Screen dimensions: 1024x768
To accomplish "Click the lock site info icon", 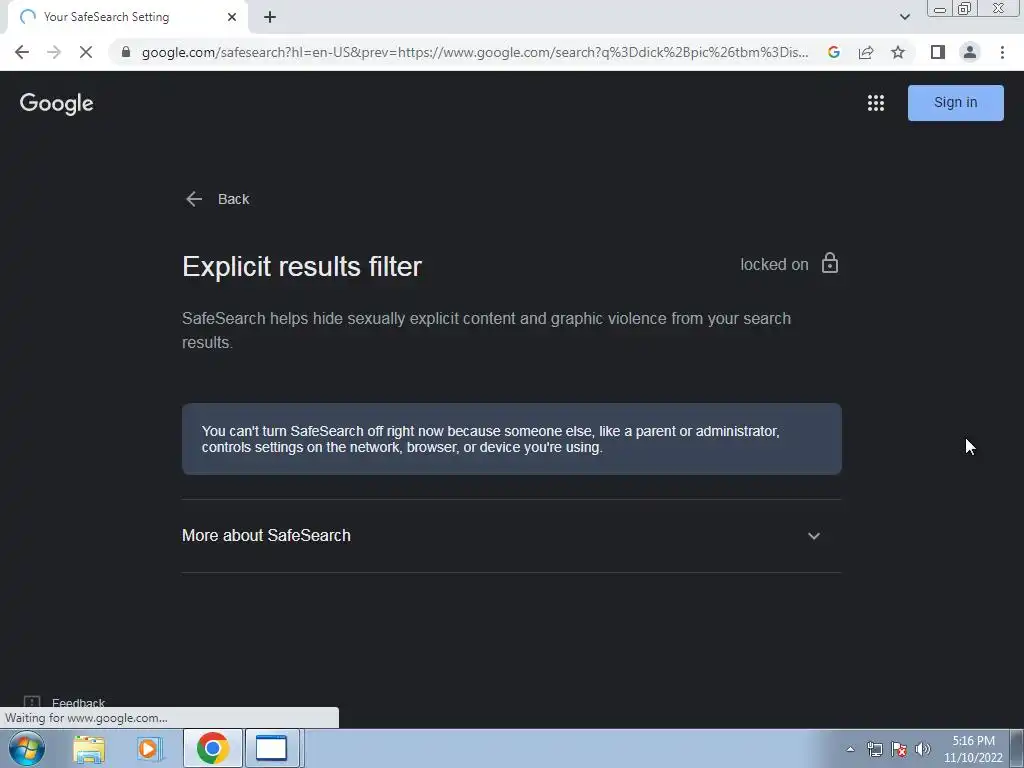I will click(x=126, y=52).
